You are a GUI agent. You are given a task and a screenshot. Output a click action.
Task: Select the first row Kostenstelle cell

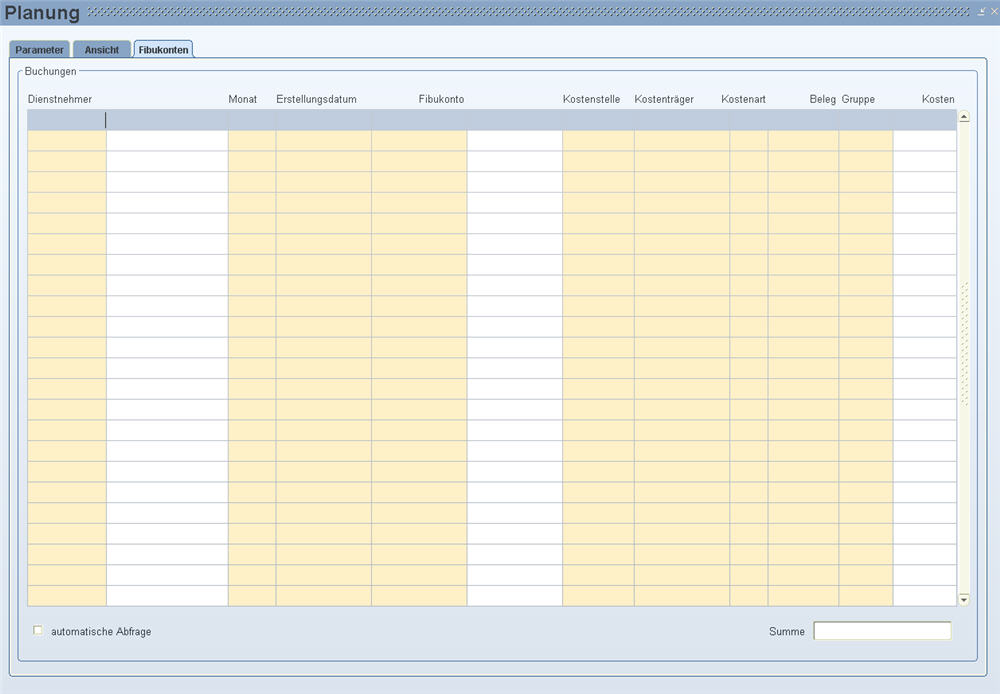(597, 120)
